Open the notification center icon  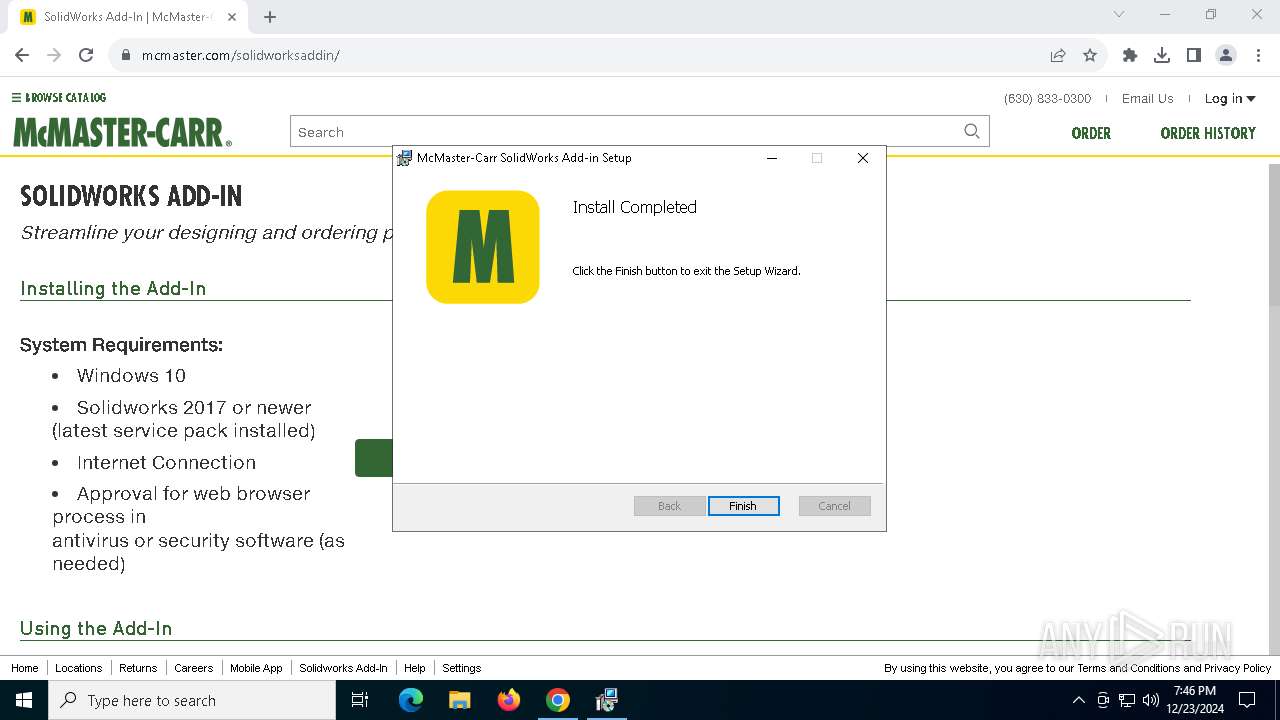[1247, 700]
